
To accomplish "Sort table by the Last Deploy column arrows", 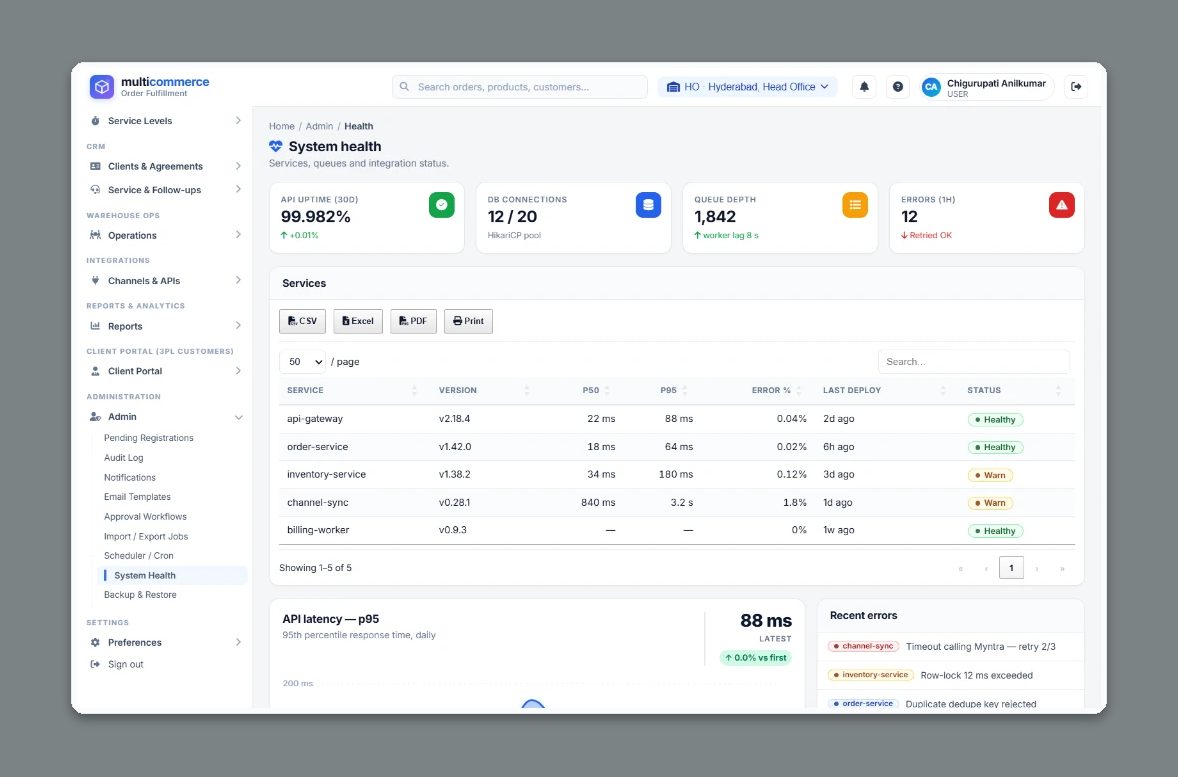I will tap(943, 391).
